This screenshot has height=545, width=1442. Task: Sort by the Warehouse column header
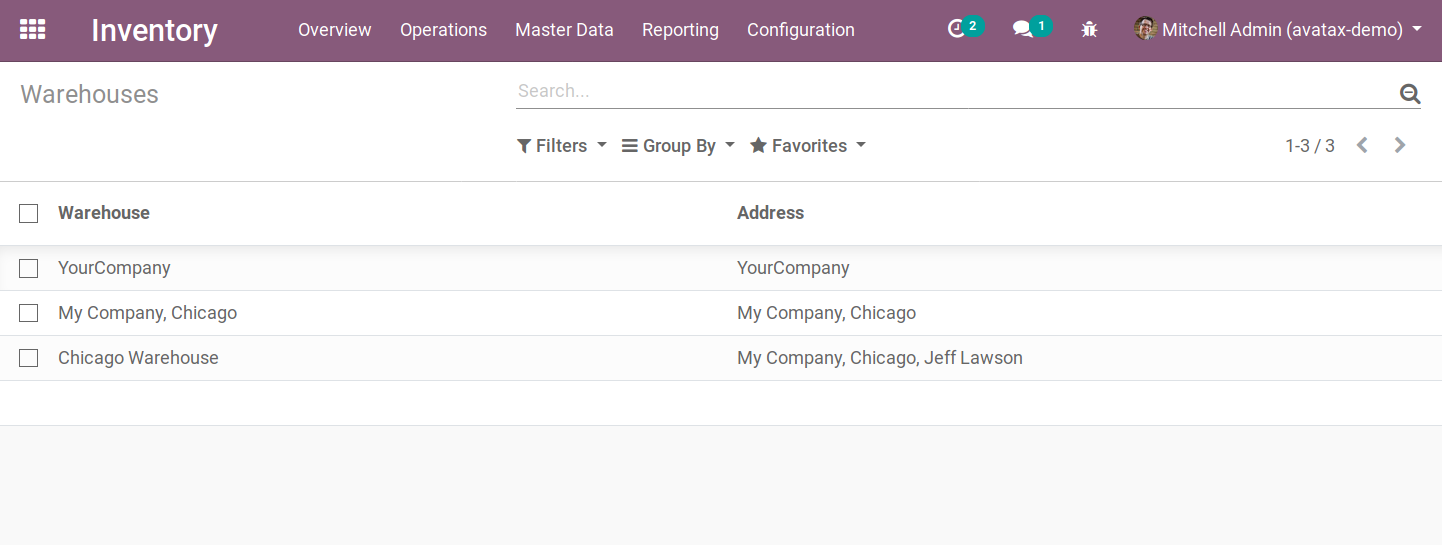coord(104,213)
